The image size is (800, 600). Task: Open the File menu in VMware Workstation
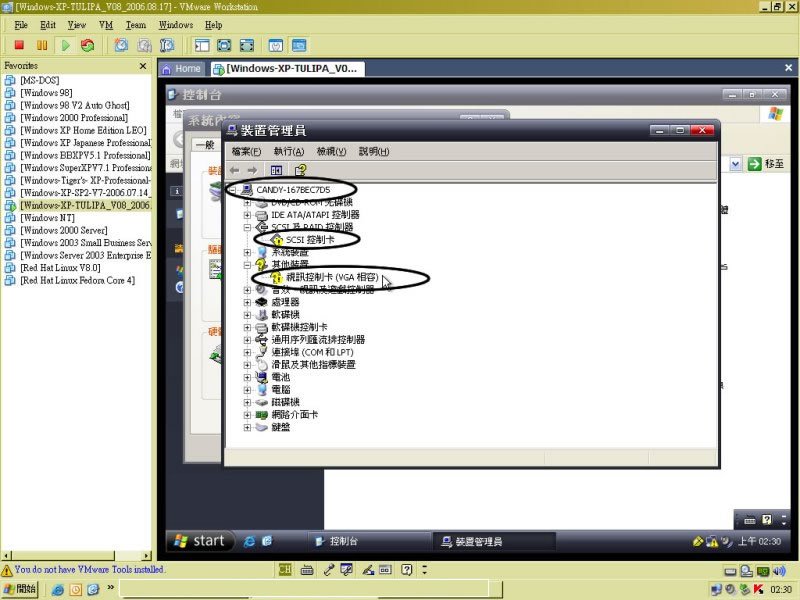click(21, 25)
